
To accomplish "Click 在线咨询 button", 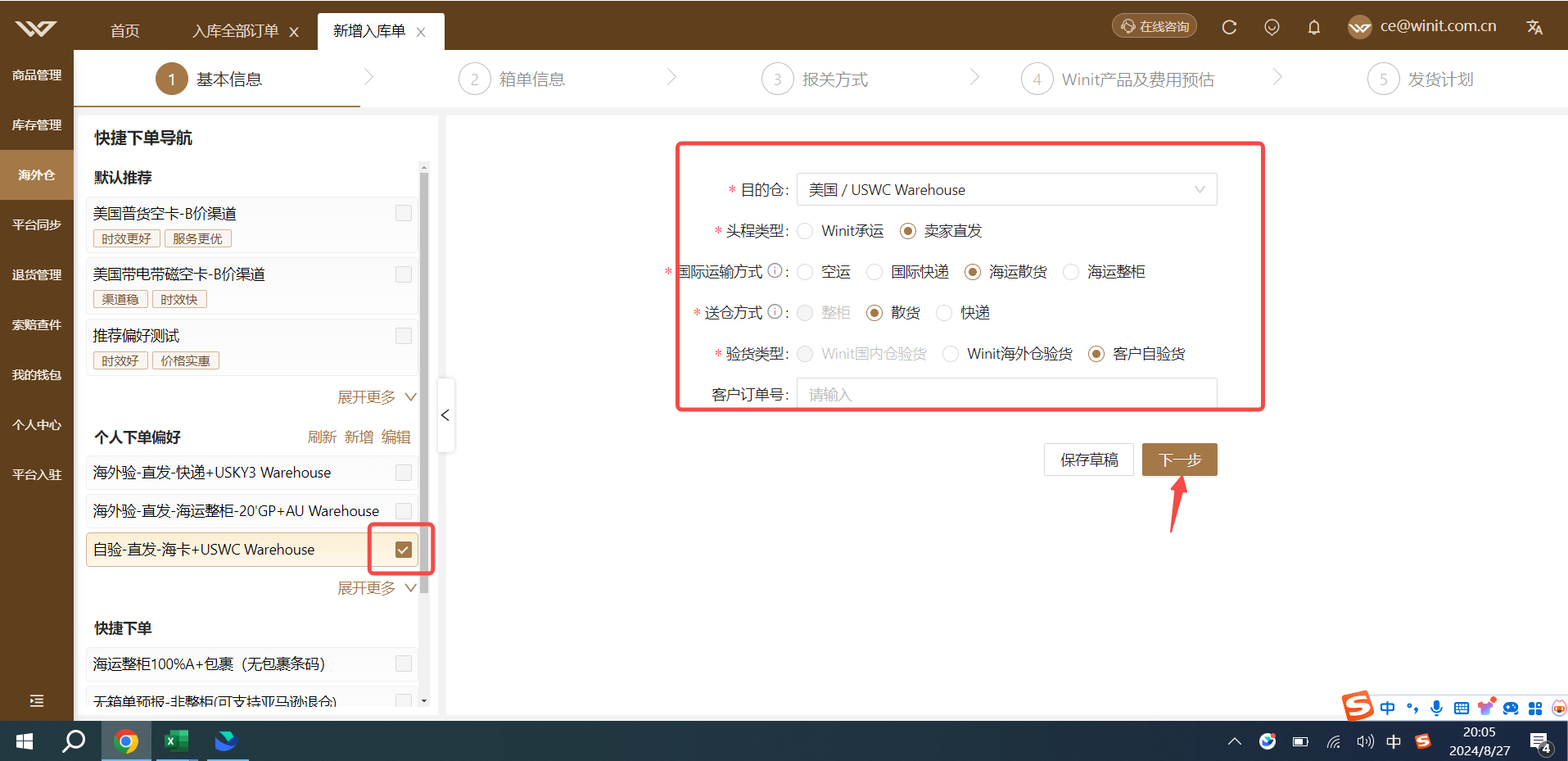I will coord(1155,26).
